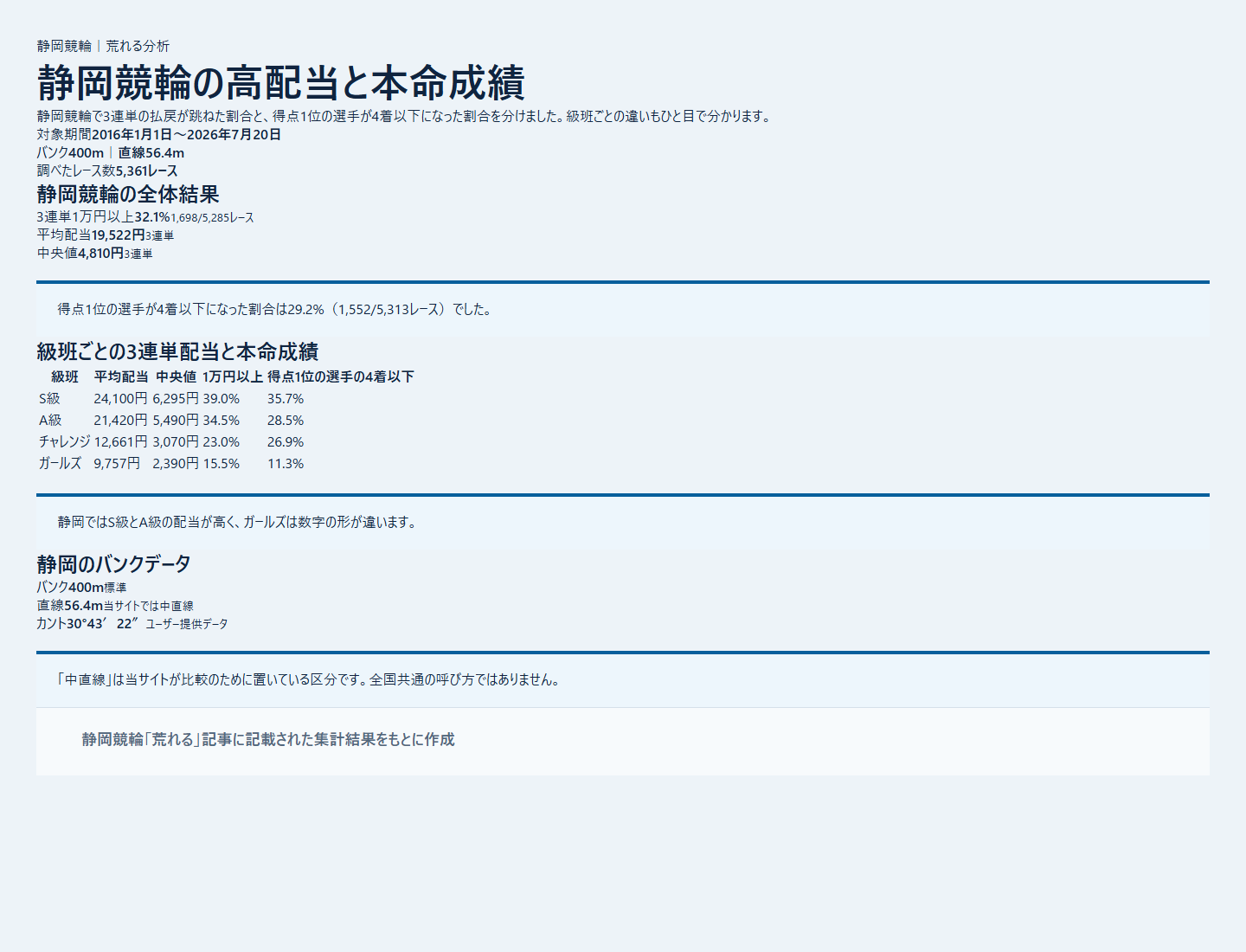The image size is (1246, 952).
Task: Click the 34.5% cell in the A級 row
Action: pos(222,421)
